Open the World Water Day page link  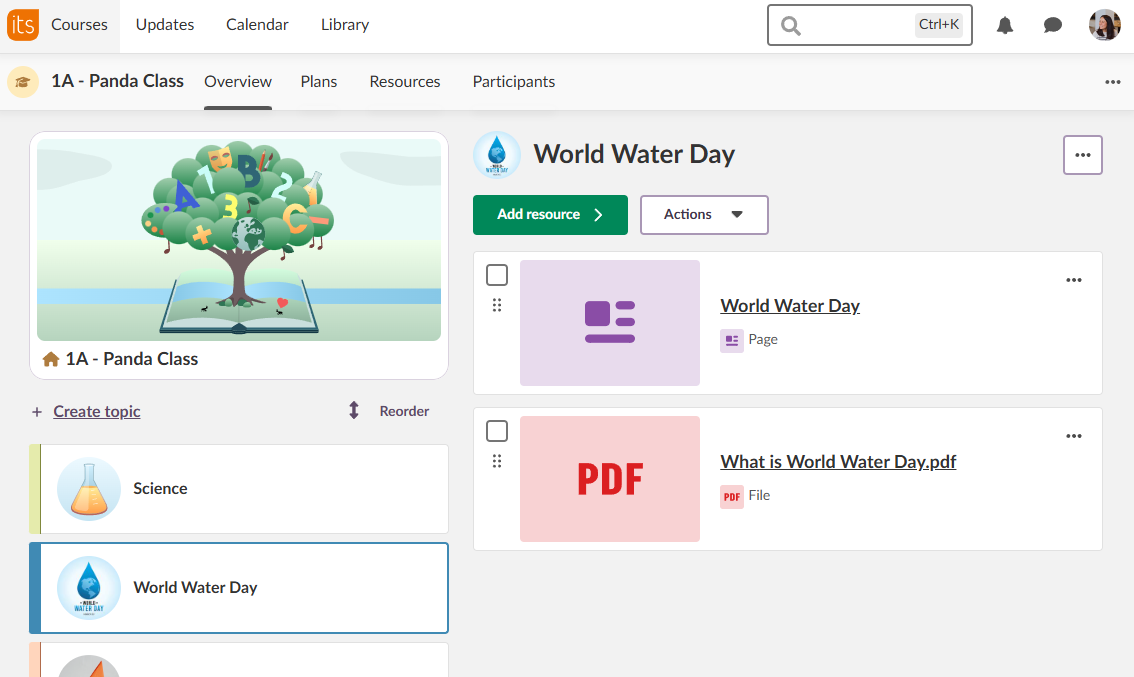tap(790, 306)
